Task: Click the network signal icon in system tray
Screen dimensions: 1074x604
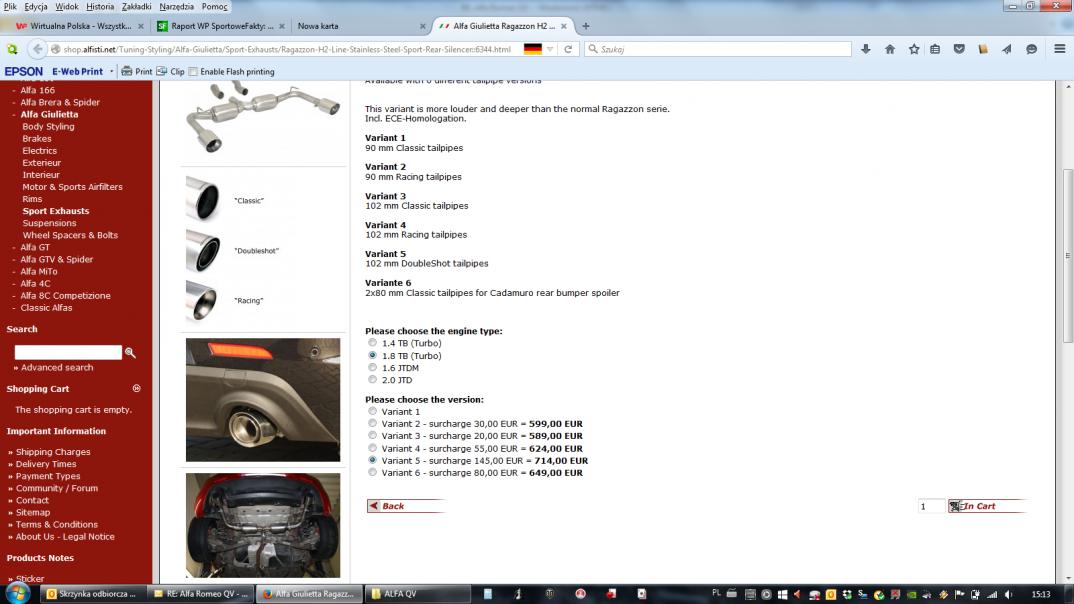Action: click(x=992, y=594)
